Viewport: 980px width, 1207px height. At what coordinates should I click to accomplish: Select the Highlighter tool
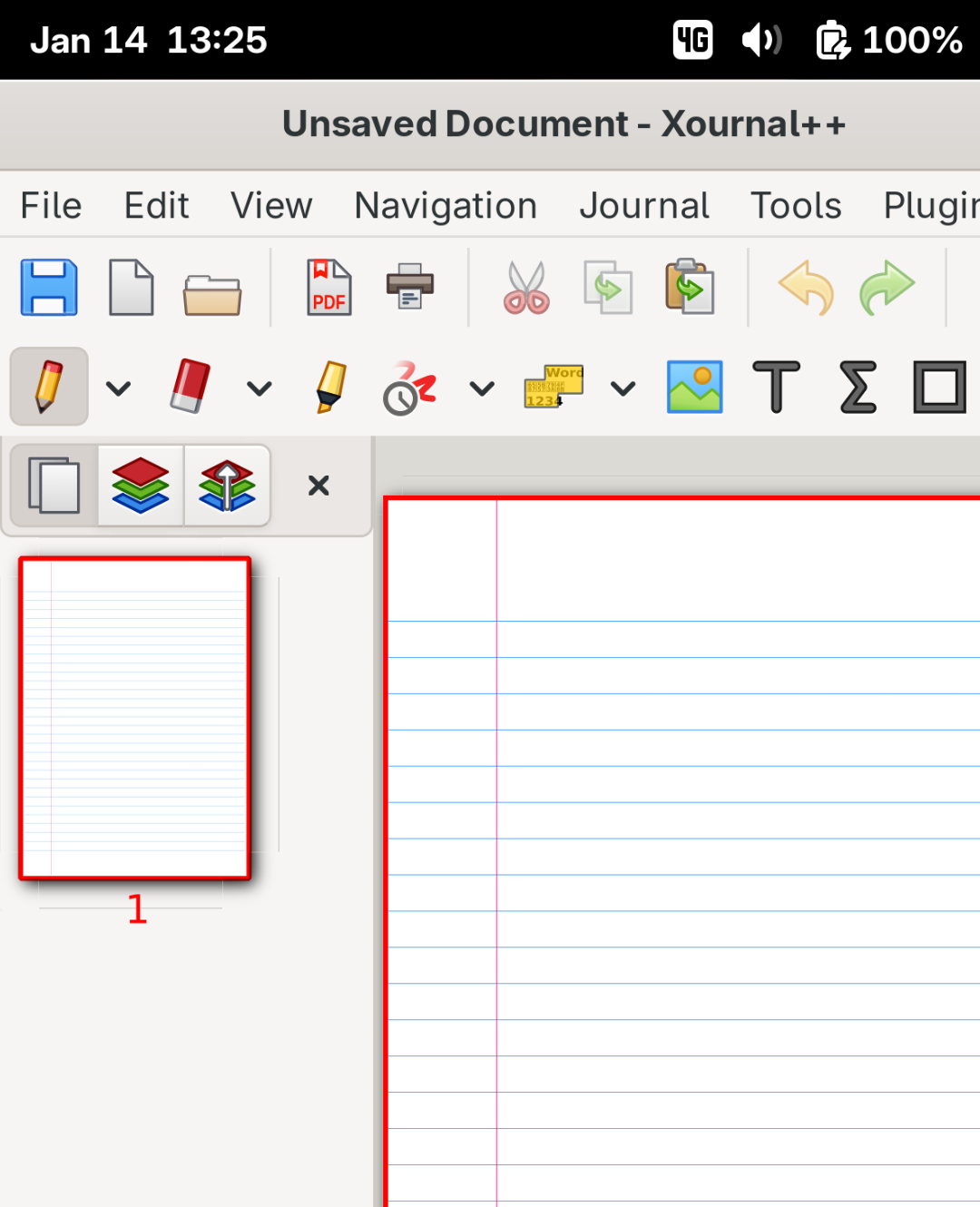(x=331, y=387)
